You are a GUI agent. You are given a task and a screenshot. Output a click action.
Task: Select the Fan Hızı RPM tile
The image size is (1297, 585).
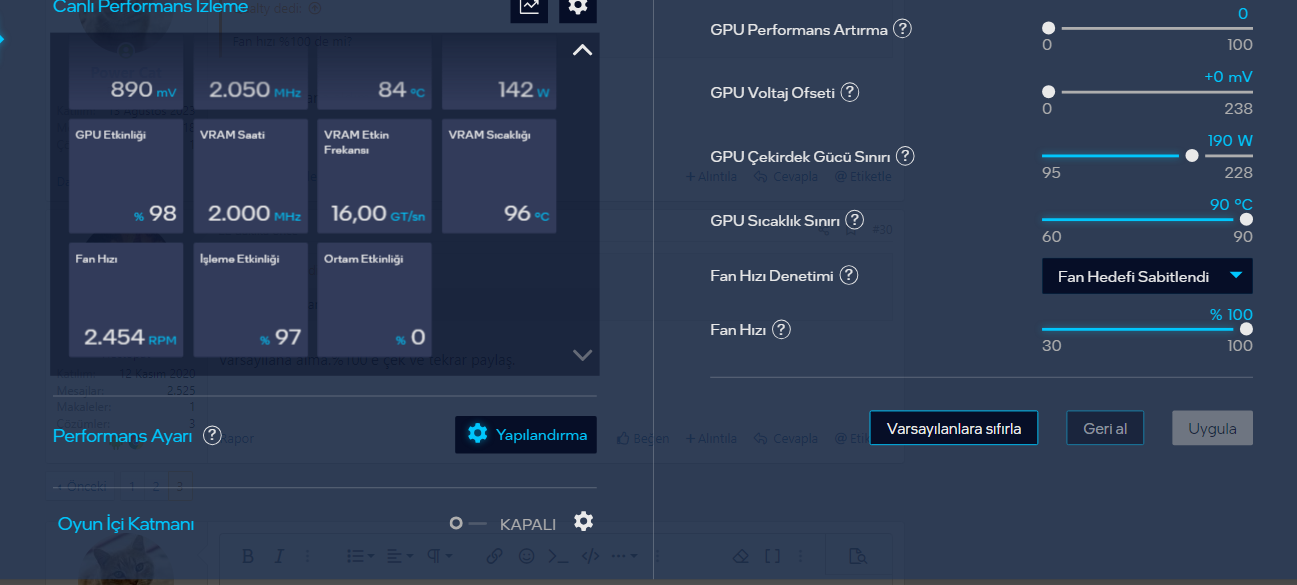point(126,300)
